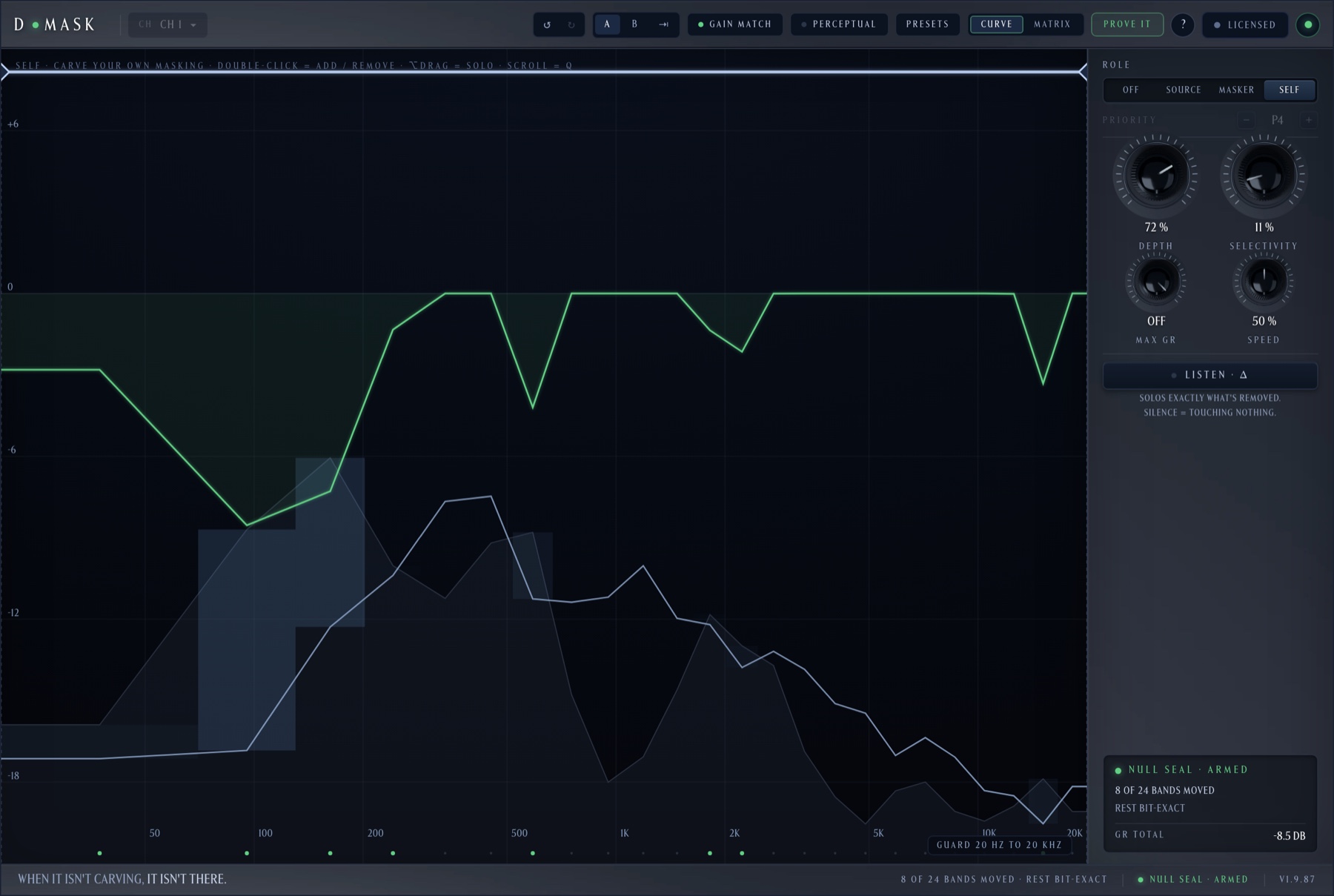
Task: Click the Null Seal Armed panel header
Action: [x=1181, y=770]
